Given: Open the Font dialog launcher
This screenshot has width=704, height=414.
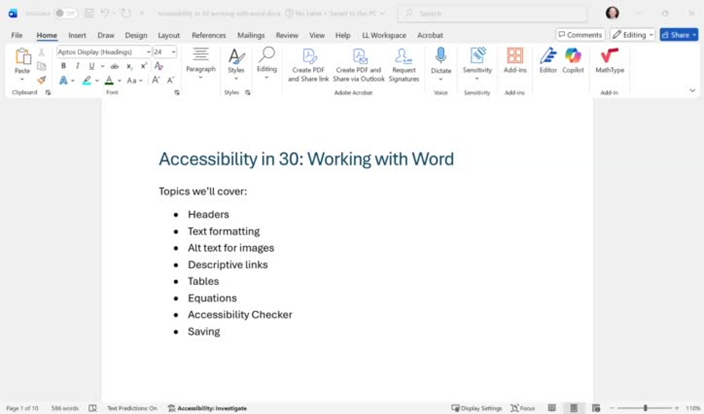Looking at the screenshot, I should pyautogui.click(x=177, y=92).
